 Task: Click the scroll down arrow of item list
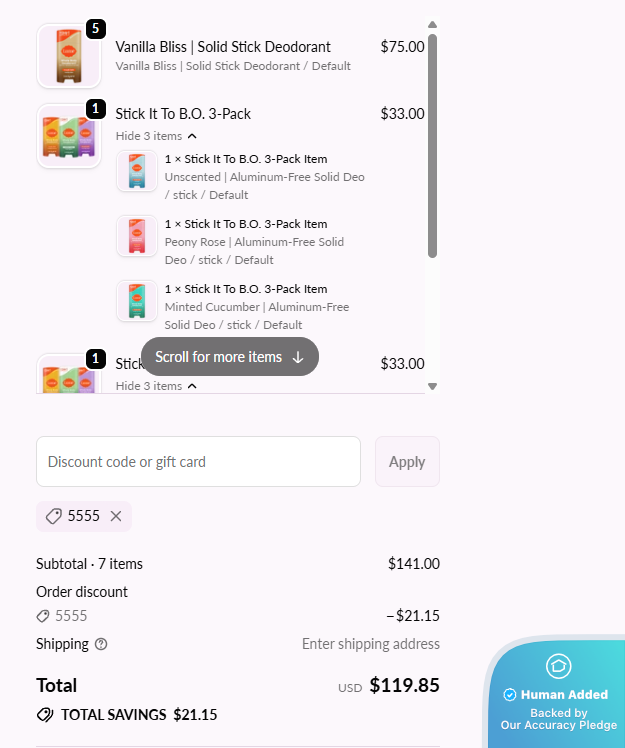[x=432, y=386]
